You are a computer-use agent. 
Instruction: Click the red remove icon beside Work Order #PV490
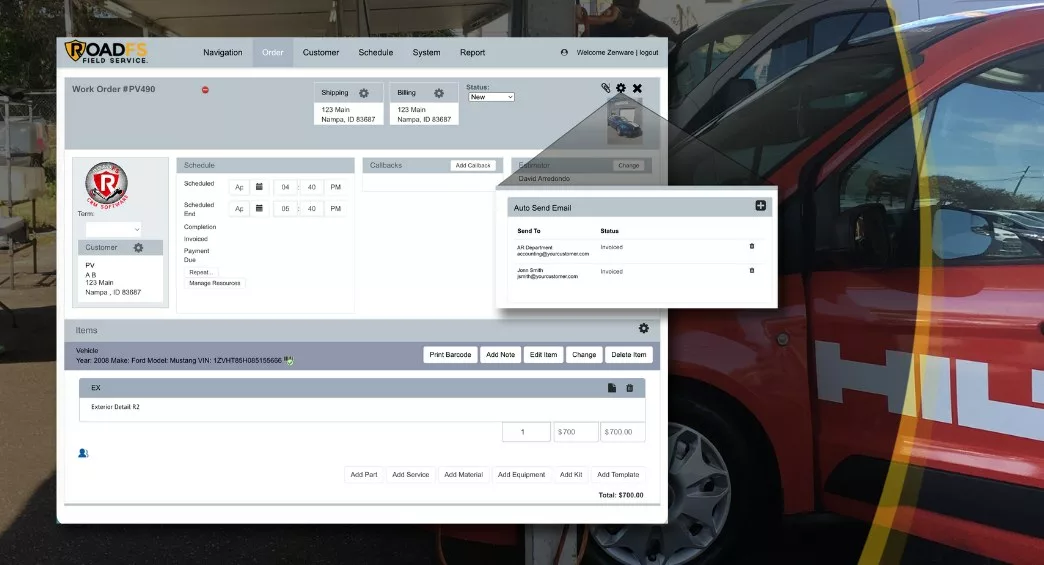click(205, 90)
